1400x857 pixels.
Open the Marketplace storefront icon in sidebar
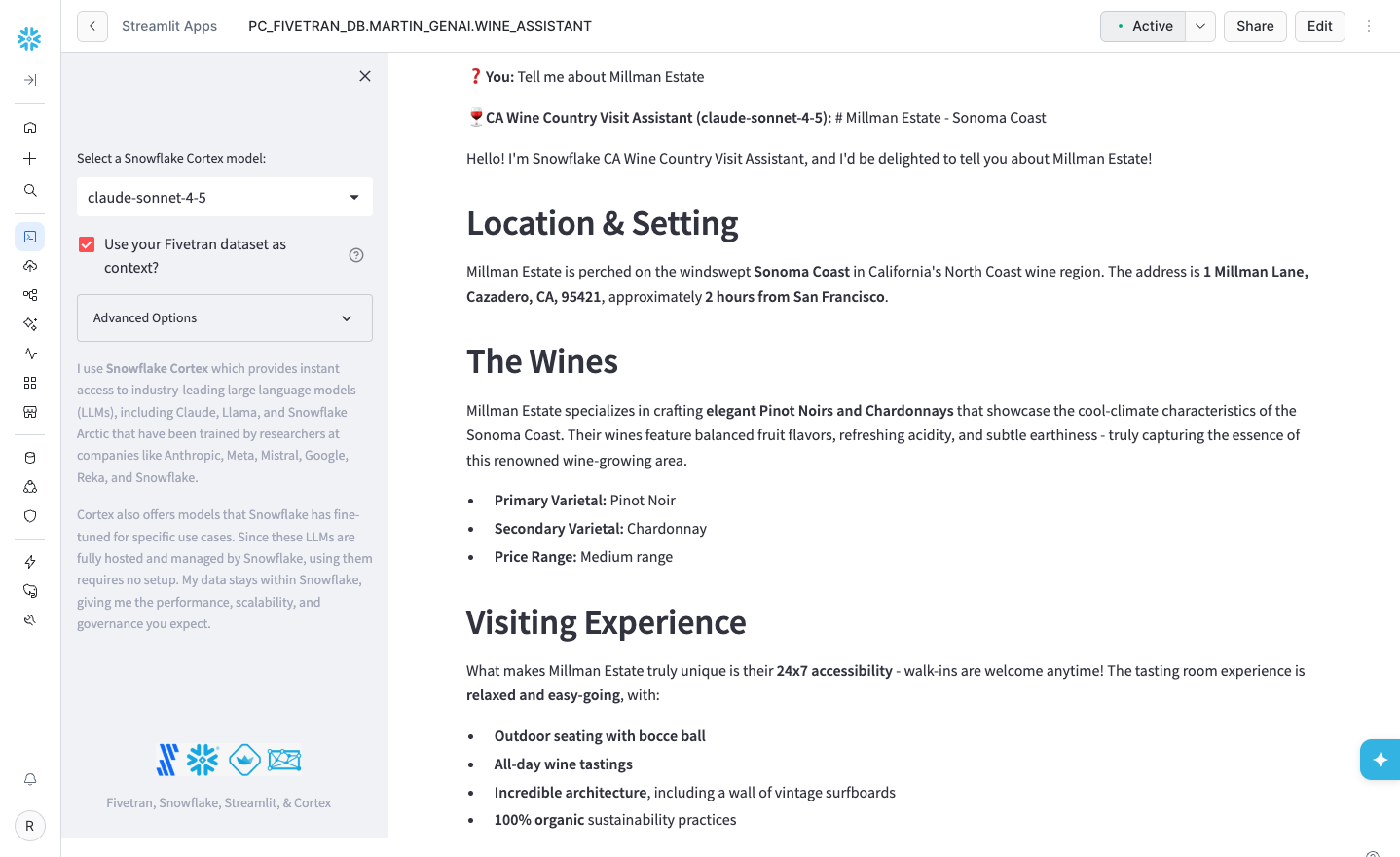(30, 412)
